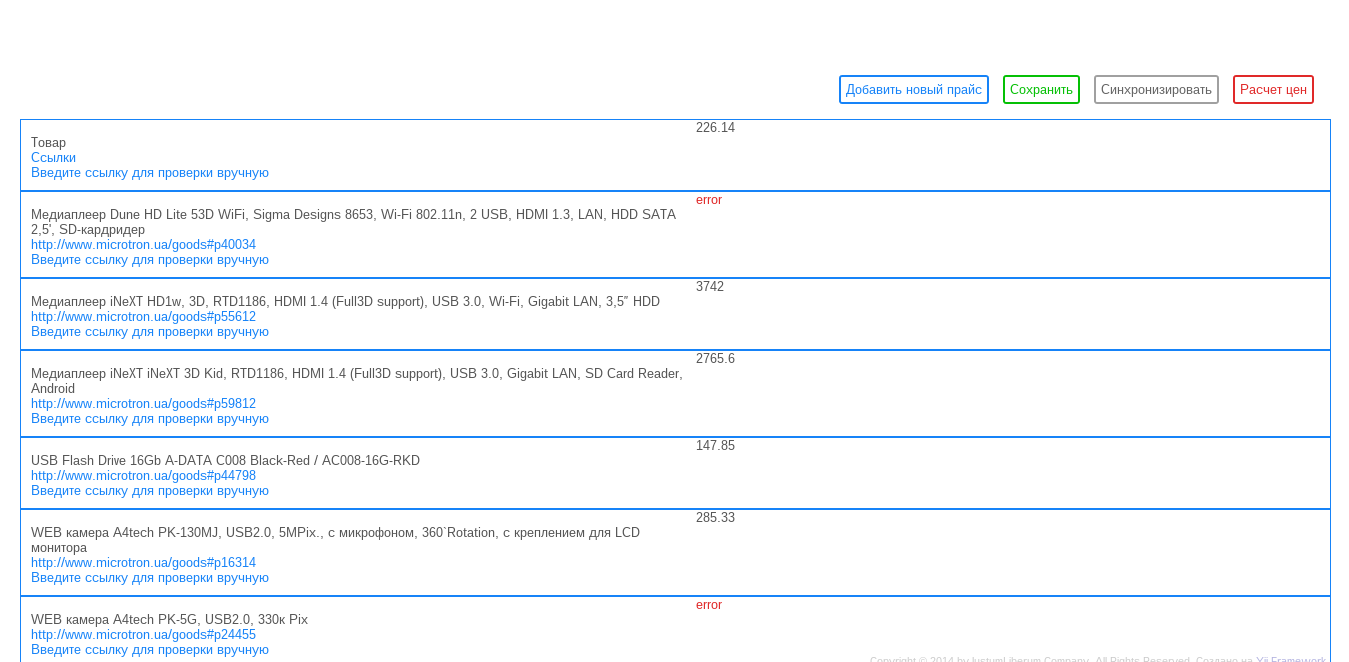Screen dimensions: 1349x662
Task: Open link microtron.ua/goods#p16314
Action: coord(143,563)
